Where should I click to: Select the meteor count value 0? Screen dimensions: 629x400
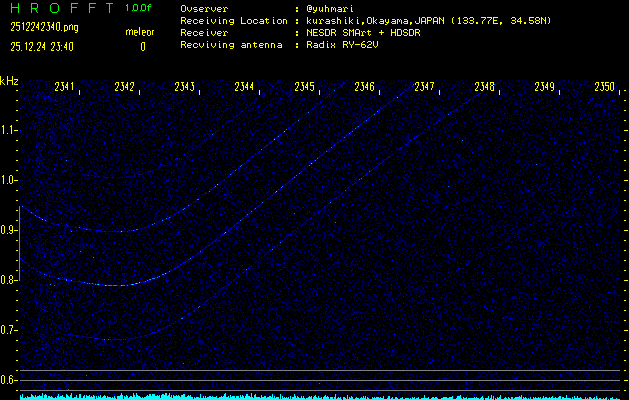pos(142,46)
